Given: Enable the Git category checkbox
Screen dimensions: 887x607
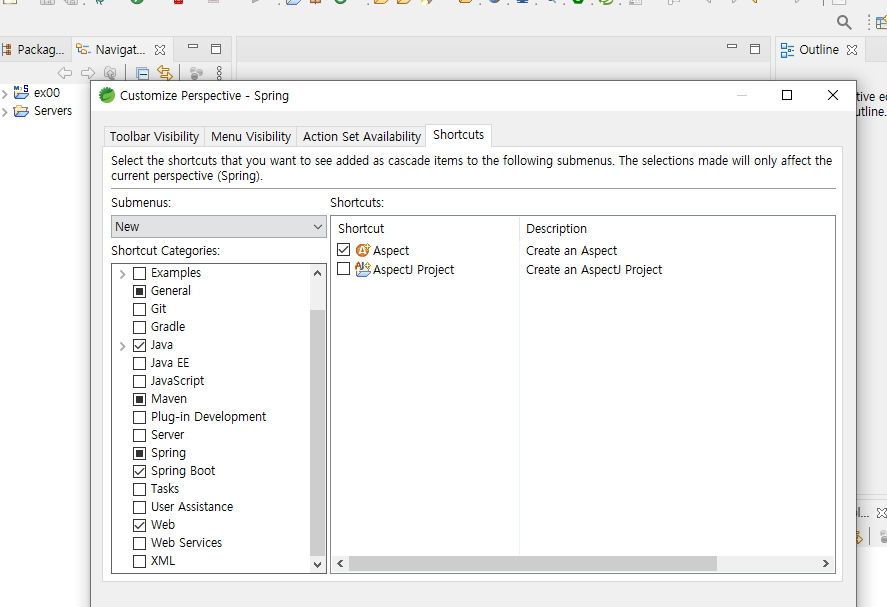Looking at the screenshot, I should tap(139, 309).
